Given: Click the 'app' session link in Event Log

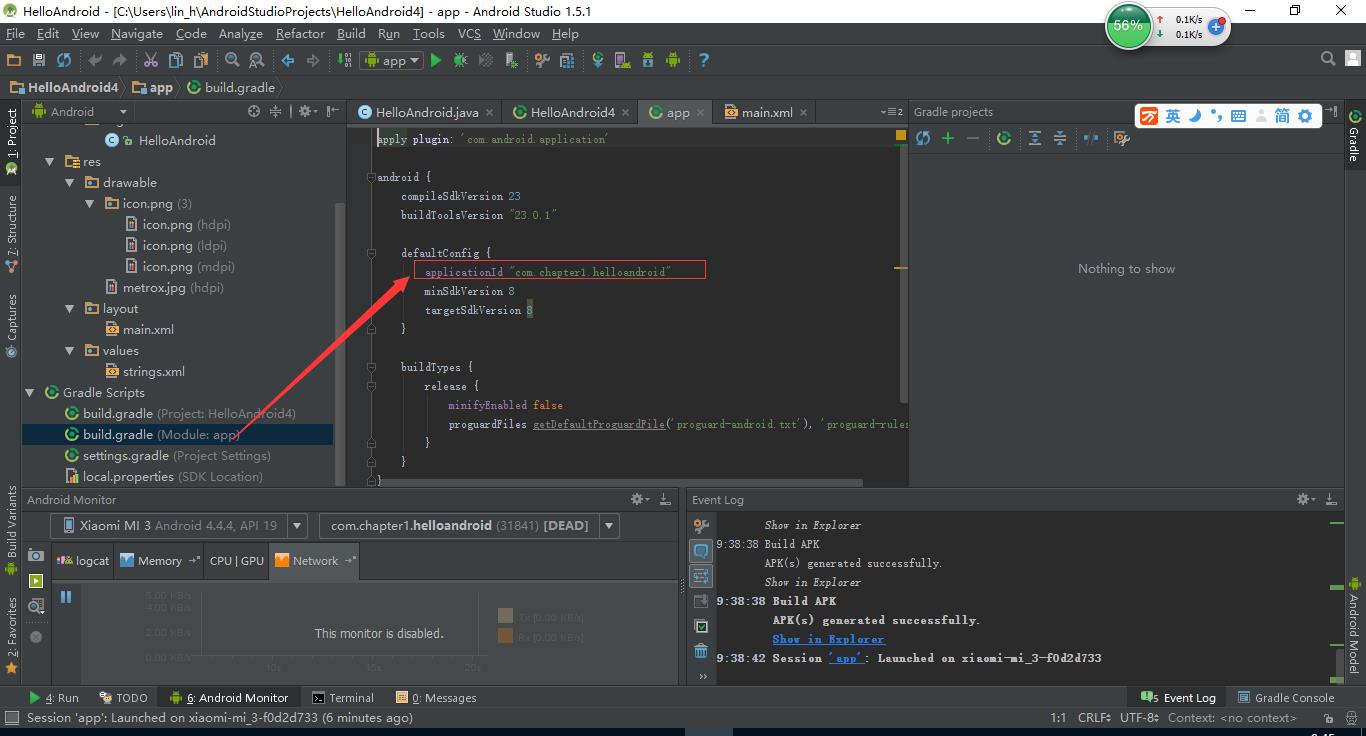Looking at the screenshot, I should [847, 658].
